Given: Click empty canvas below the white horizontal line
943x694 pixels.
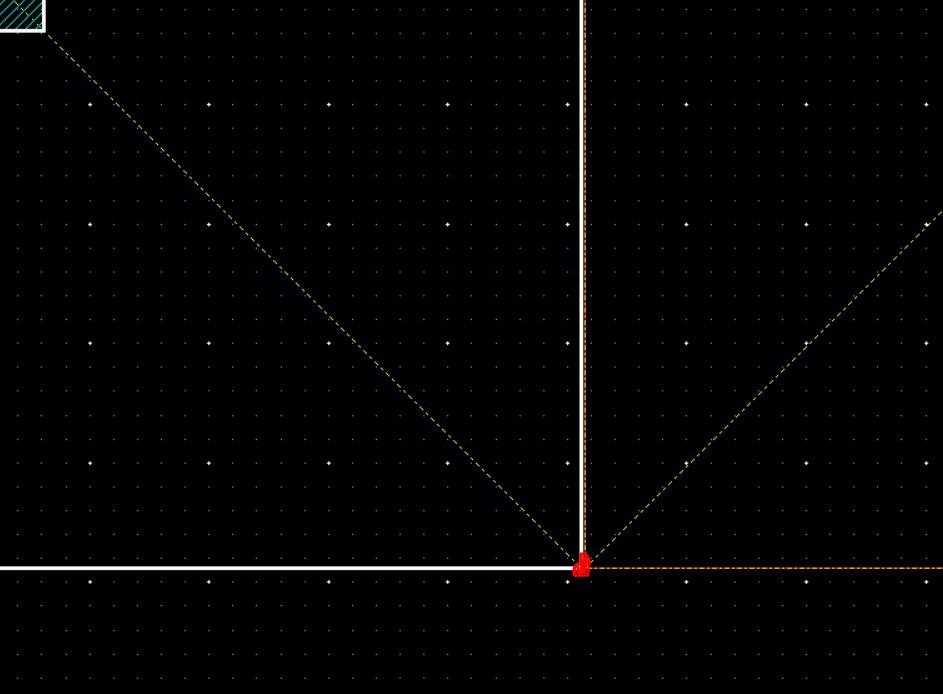Looking at the screenshot, I should pyautogui.click(x=300, y=640).
